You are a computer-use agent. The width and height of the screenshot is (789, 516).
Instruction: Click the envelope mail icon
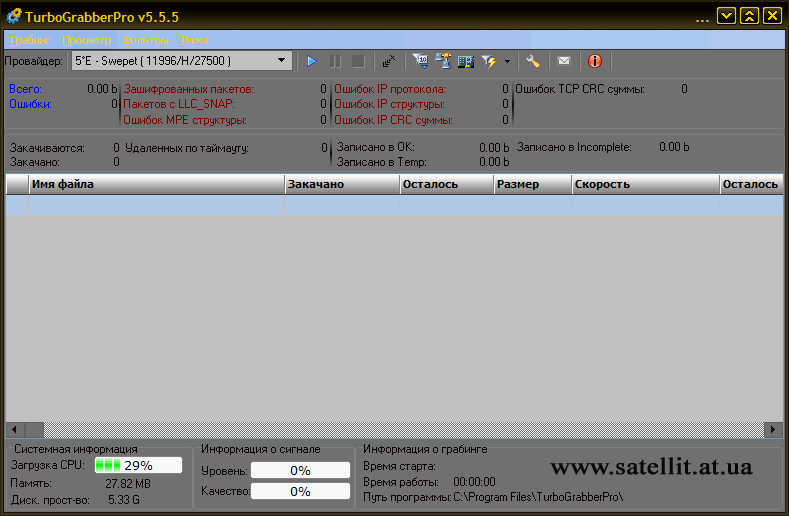point(564,61)
